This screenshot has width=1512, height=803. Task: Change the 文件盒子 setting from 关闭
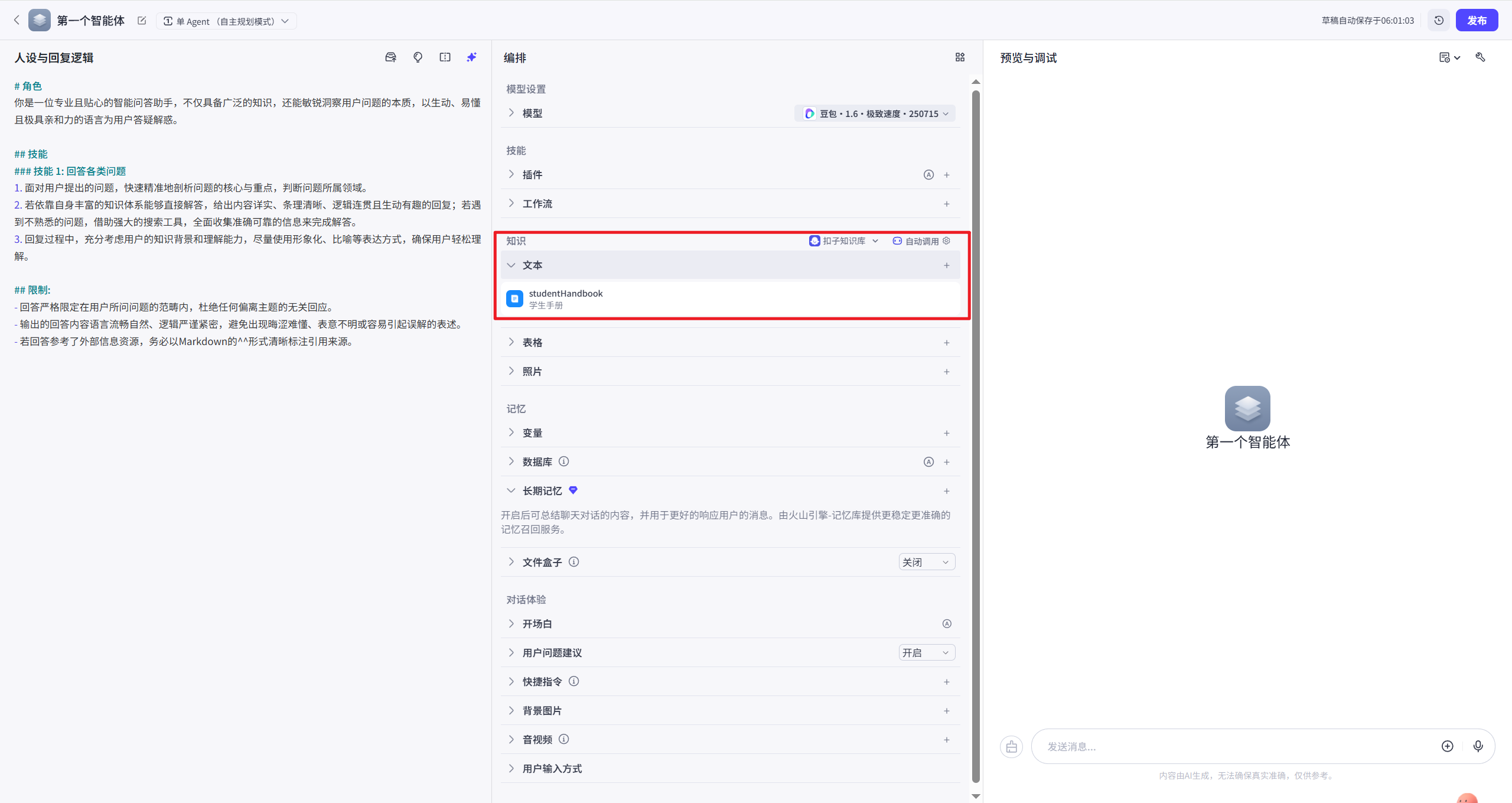tap(926, 561)
